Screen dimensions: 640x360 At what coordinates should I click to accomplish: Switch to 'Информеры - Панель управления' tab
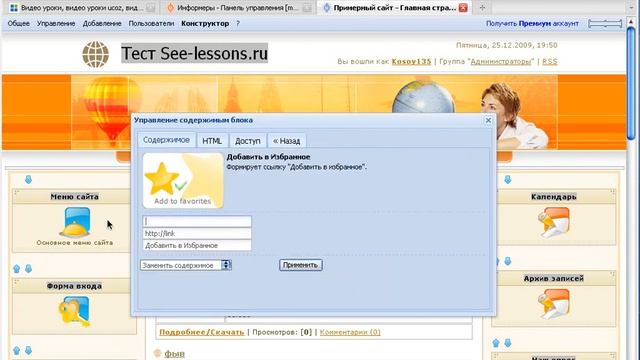coord(238,7)
